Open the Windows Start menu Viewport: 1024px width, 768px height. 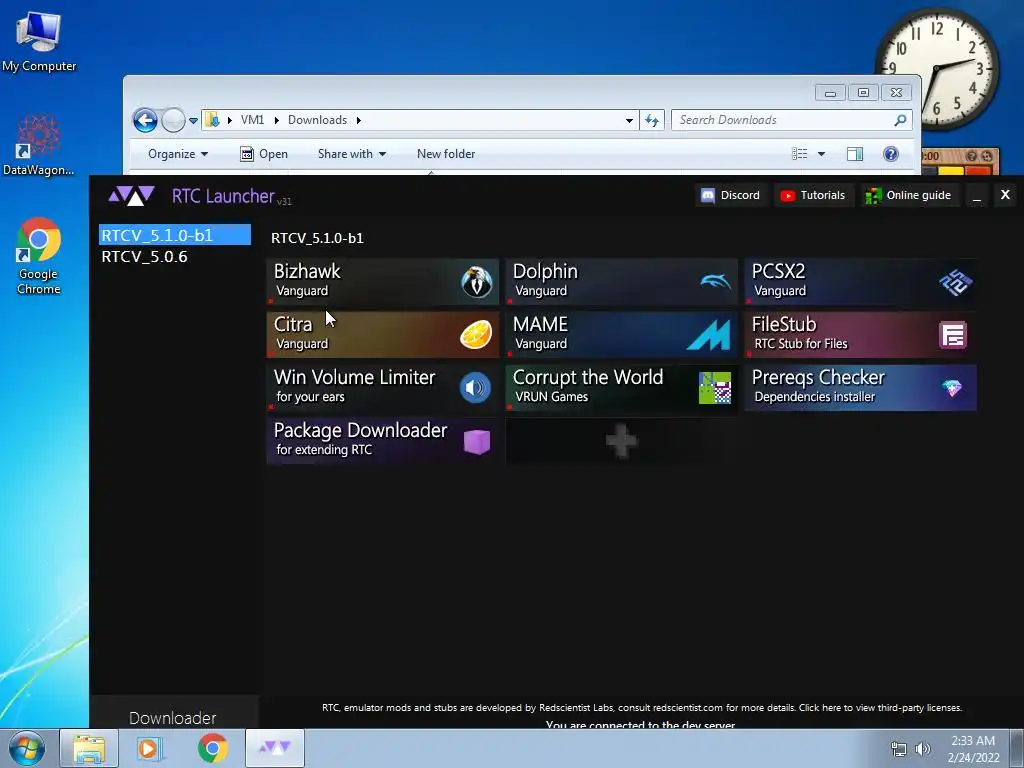(x=27, y=748)
